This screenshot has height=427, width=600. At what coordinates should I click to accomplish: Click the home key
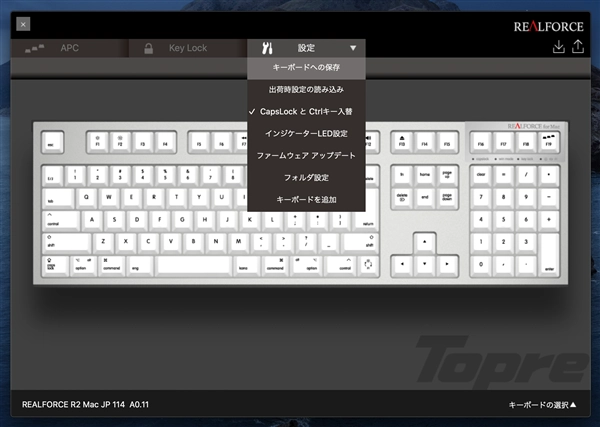424,175
